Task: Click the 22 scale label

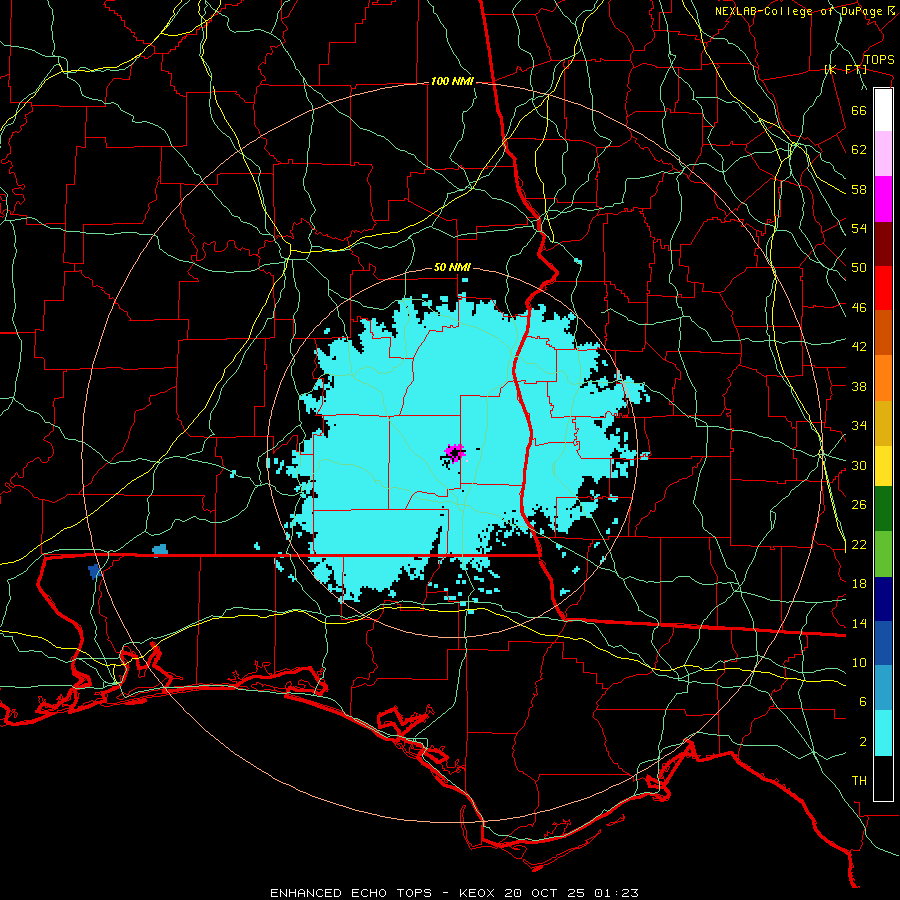Action: click(x=859, y=544)
